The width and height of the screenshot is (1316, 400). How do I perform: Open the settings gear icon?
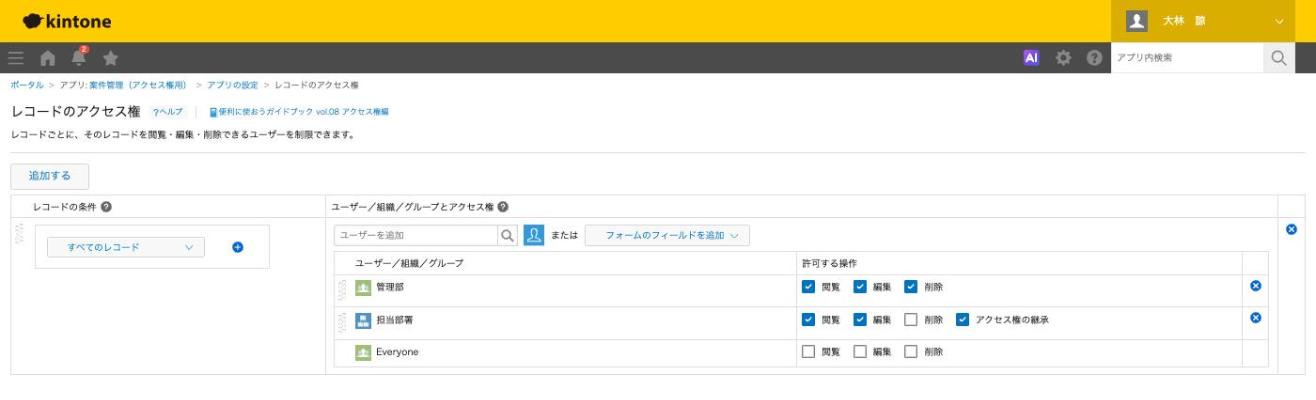coord(1062,58)
